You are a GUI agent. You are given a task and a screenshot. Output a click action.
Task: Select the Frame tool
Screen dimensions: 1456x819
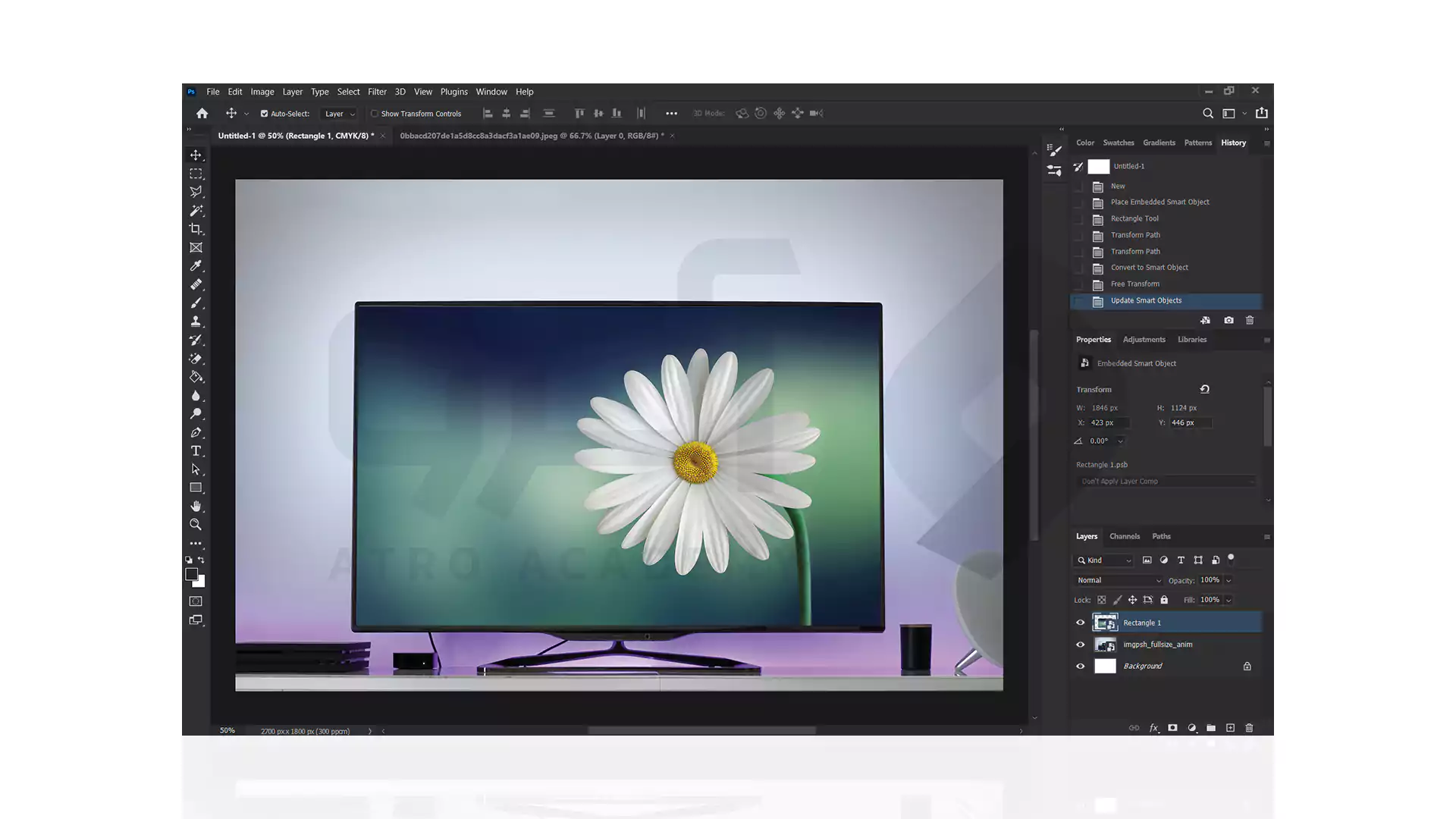pyautogui.click(x=196, y=247)
